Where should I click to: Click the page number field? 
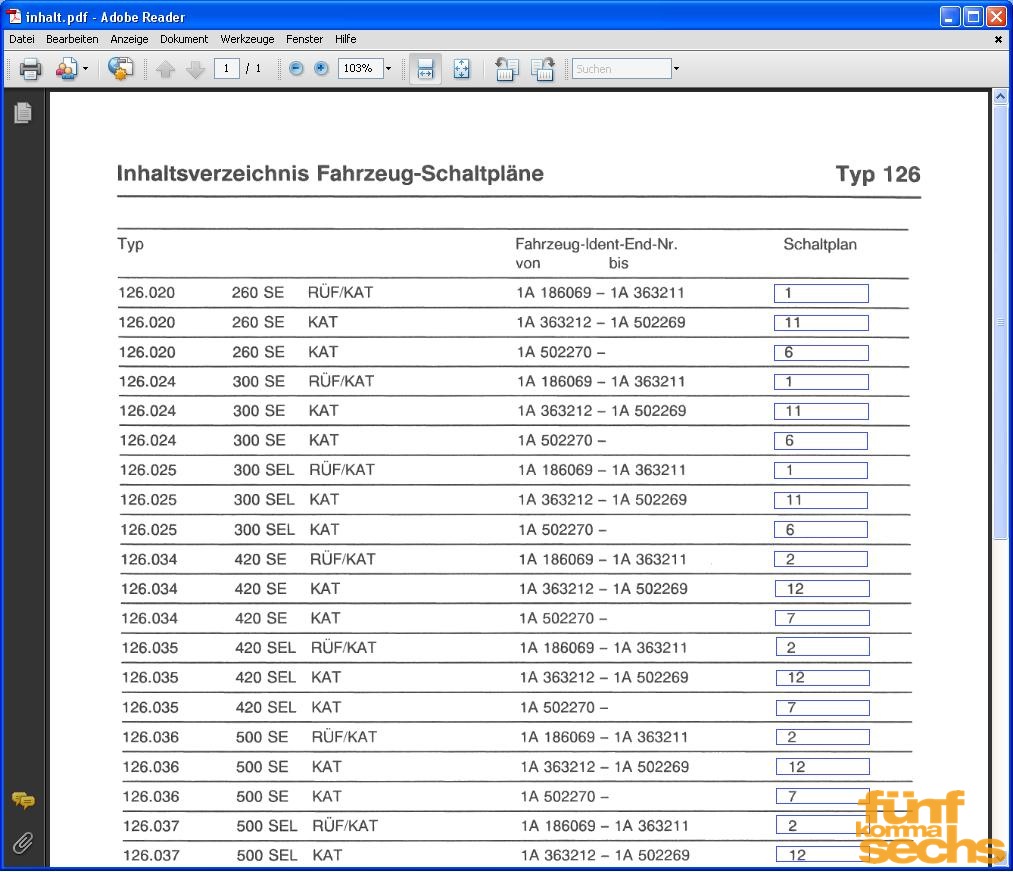click(227, 68)
